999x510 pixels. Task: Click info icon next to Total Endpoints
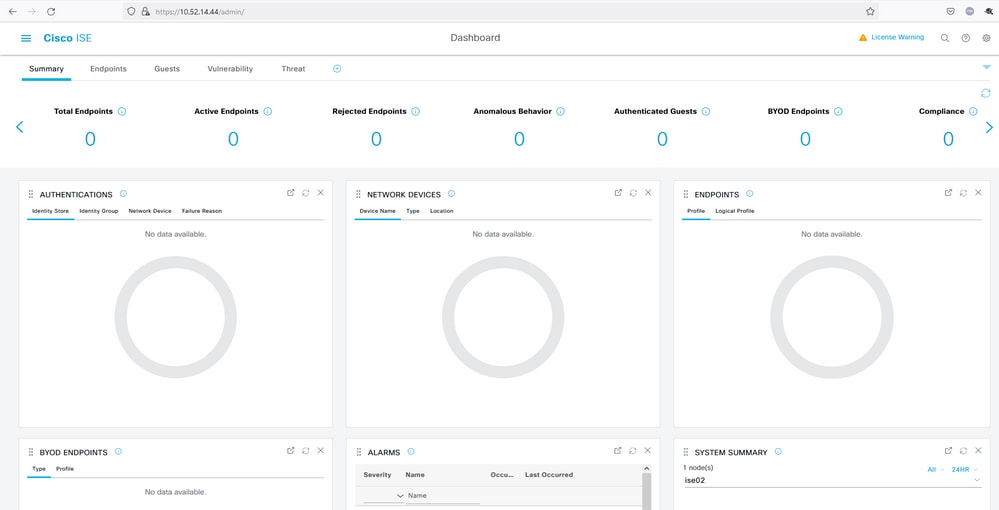point(122,111)
